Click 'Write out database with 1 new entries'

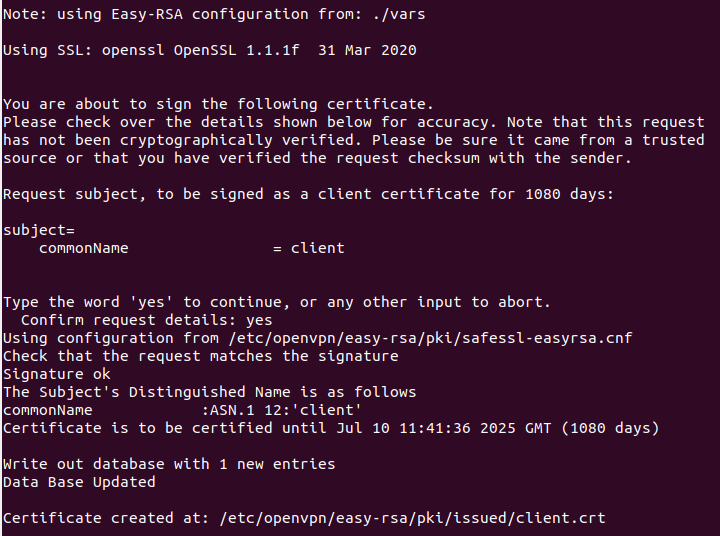coord(169,464)
